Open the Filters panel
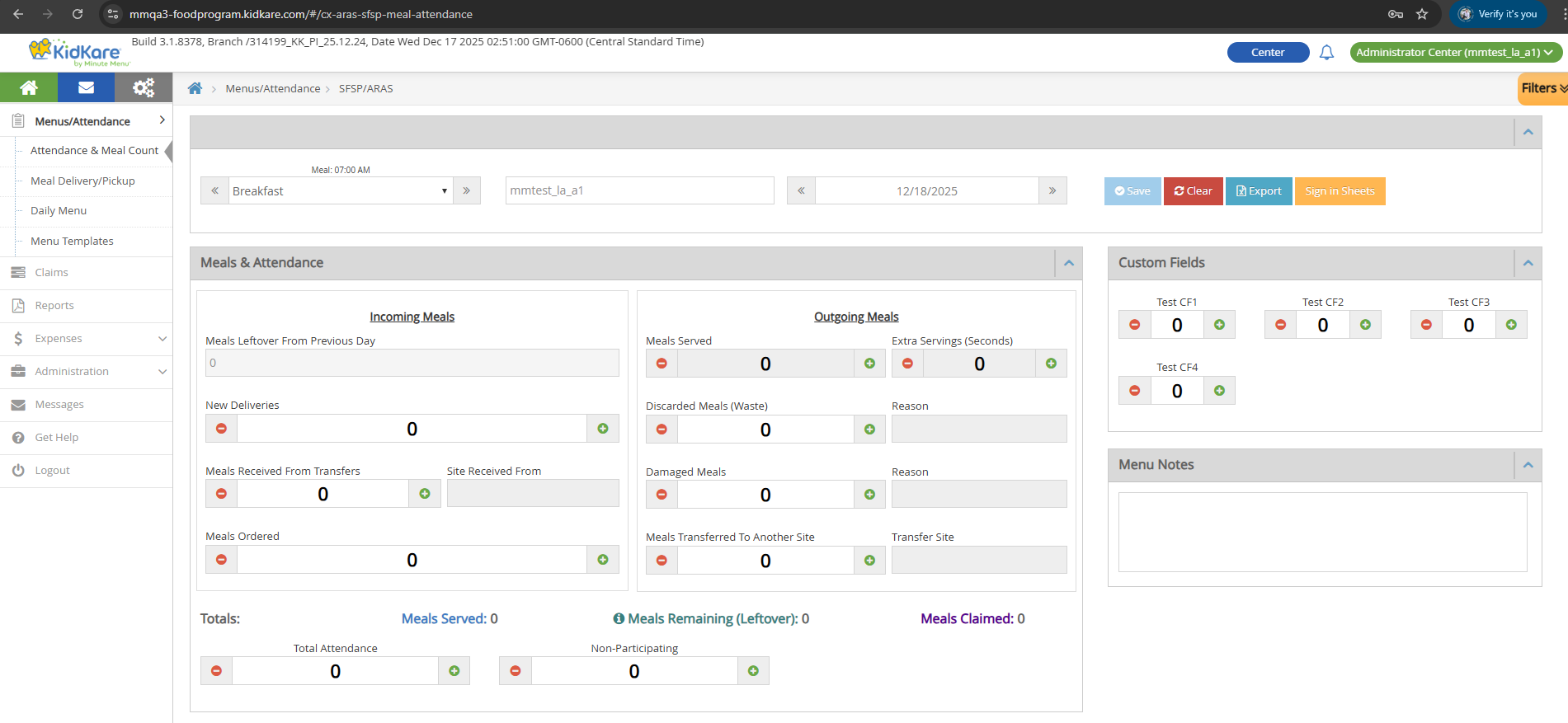The image size is (1568, 723). [x=1542, y=88]
